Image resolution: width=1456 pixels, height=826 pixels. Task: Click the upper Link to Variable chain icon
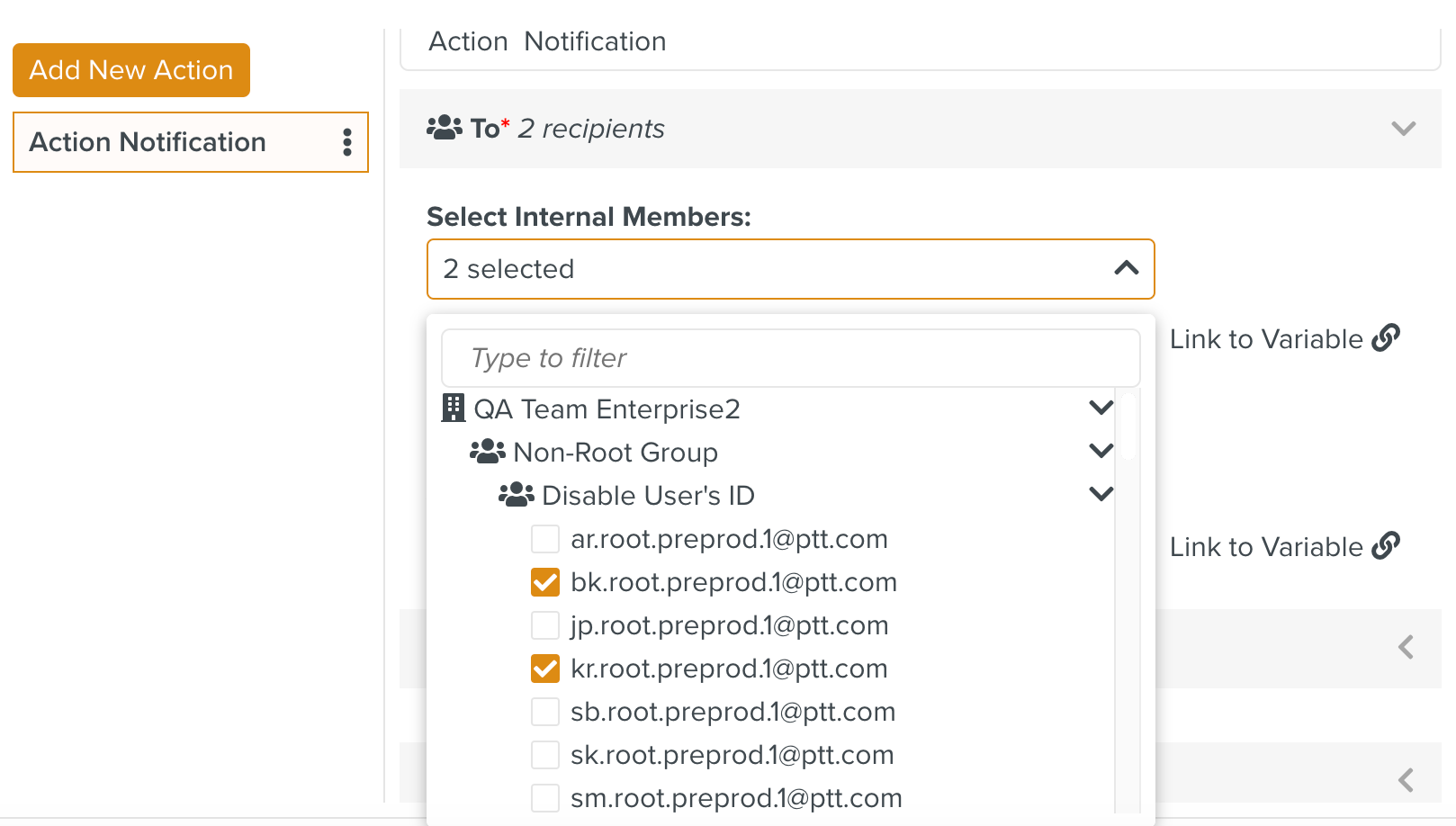1386,338
